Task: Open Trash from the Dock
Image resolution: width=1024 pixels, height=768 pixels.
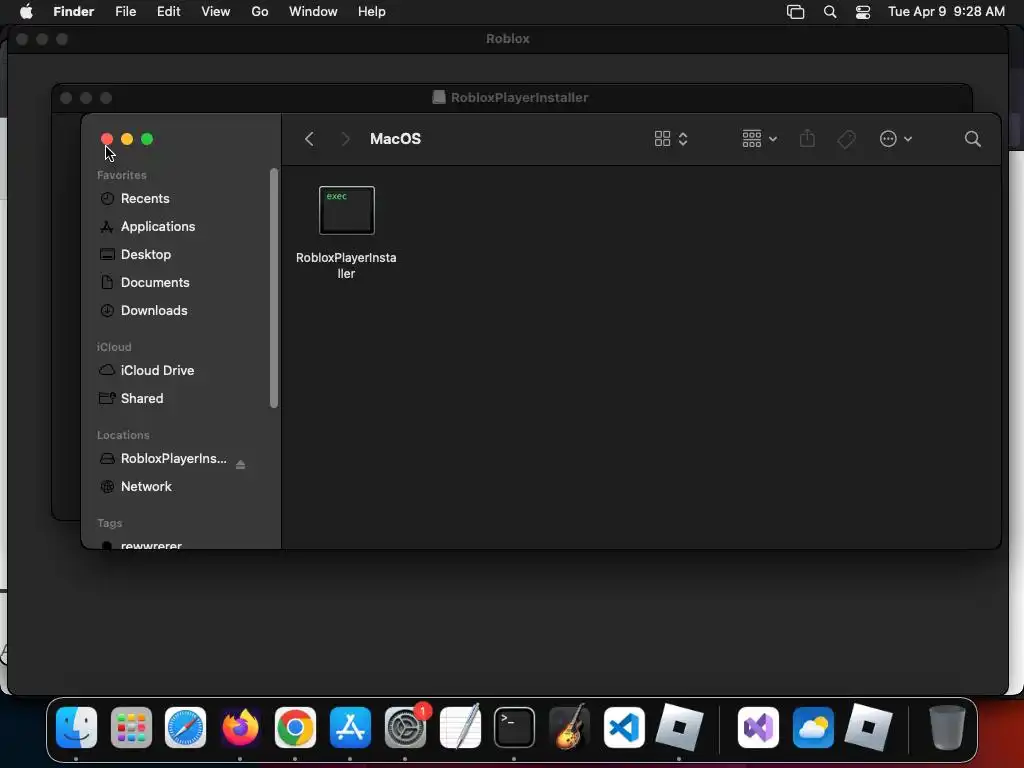Action: pos(947,728)
